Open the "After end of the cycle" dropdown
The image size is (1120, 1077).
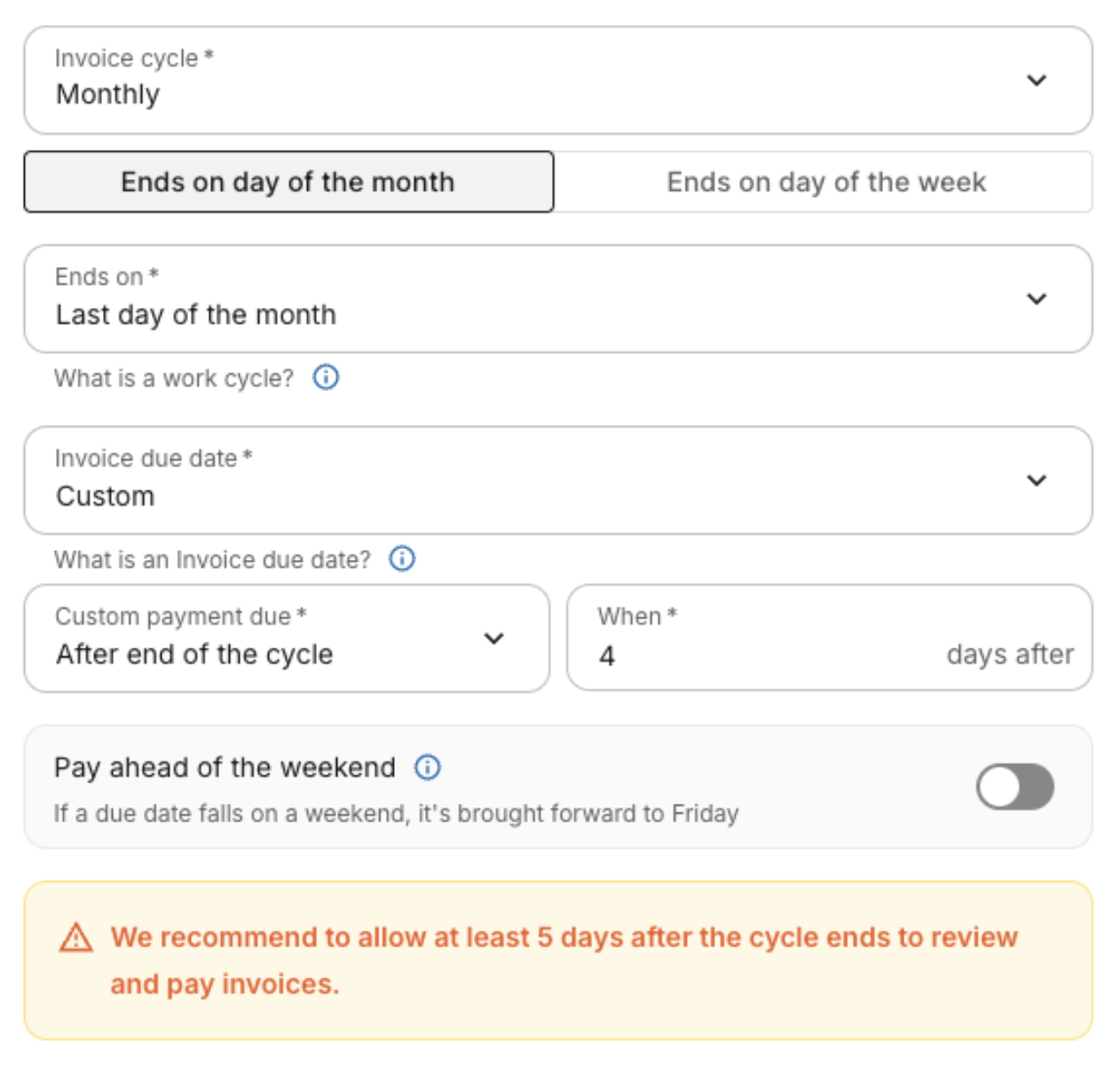(266, 639)
